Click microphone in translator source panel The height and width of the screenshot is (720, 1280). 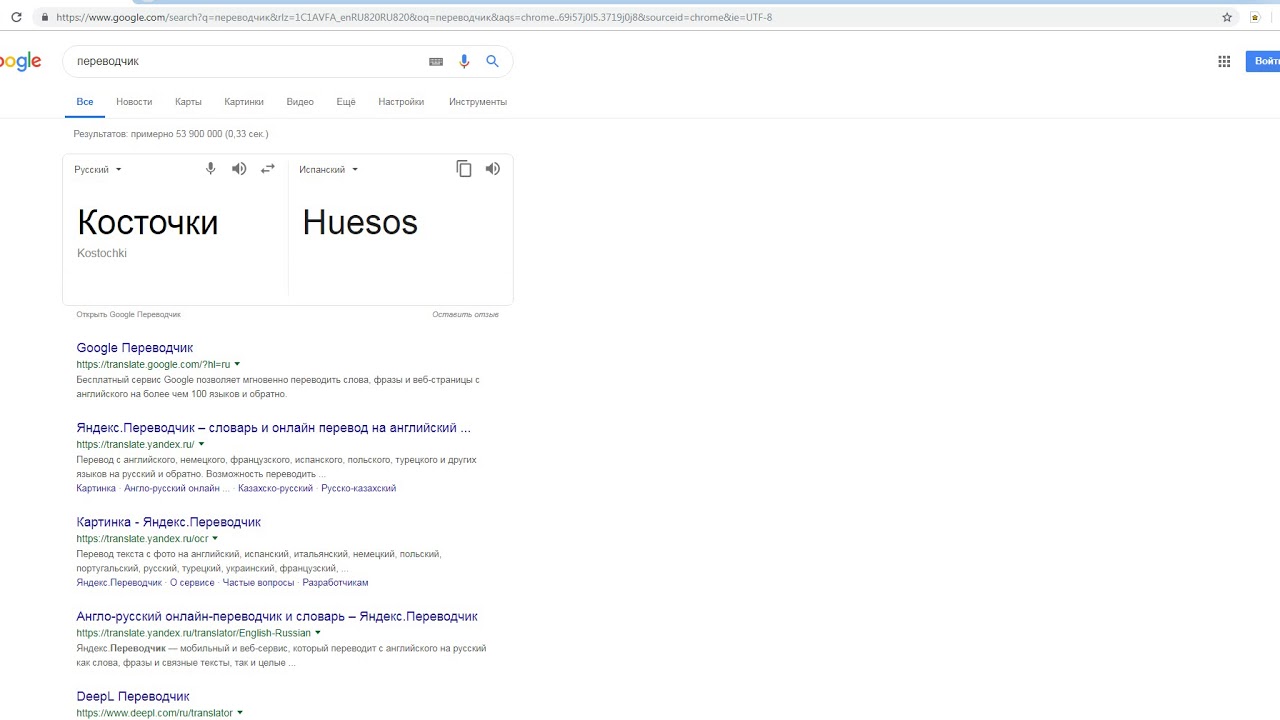coord(210,169)
